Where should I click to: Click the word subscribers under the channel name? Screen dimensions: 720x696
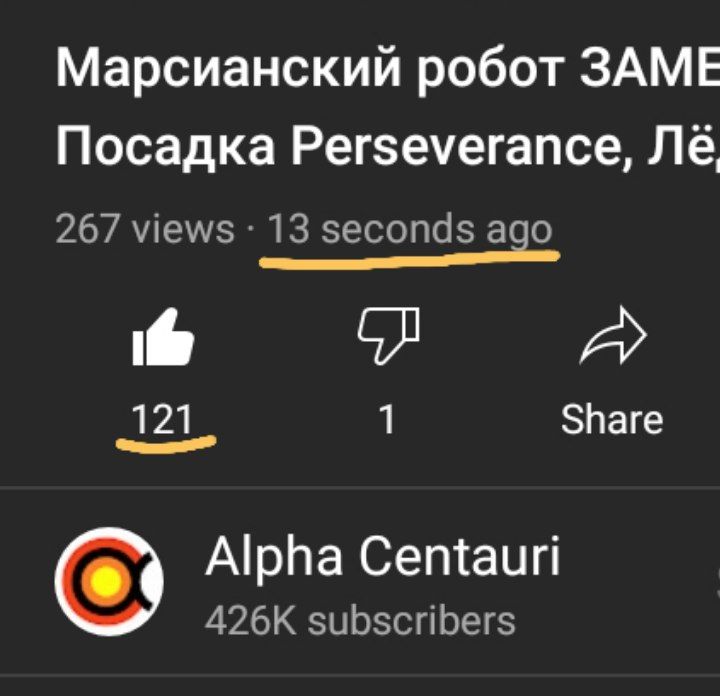coord(412,621)
